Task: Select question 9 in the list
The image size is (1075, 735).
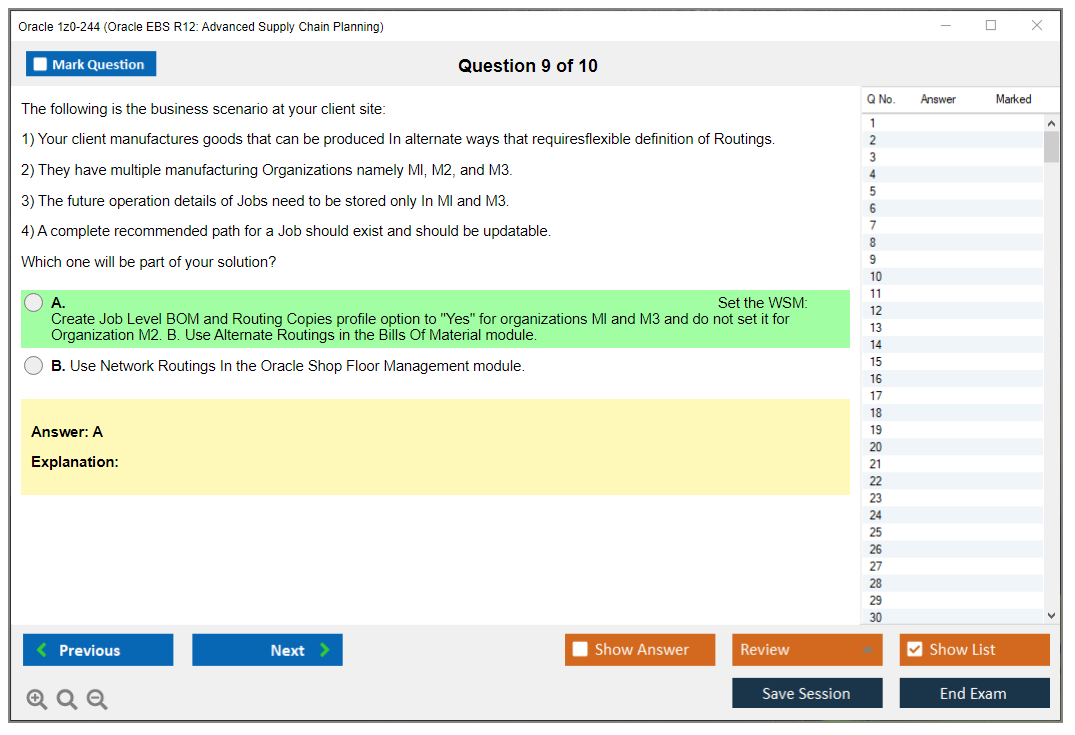Action: tap(873, 259)
